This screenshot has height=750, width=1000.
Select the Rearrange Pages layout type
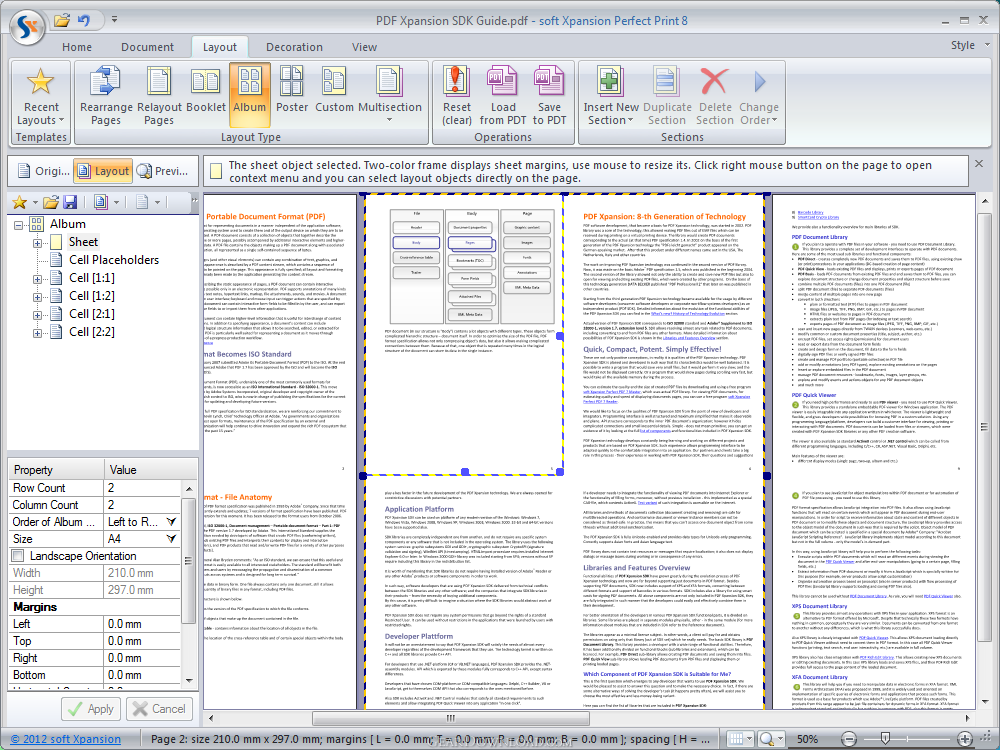click(x=106, y=96)
